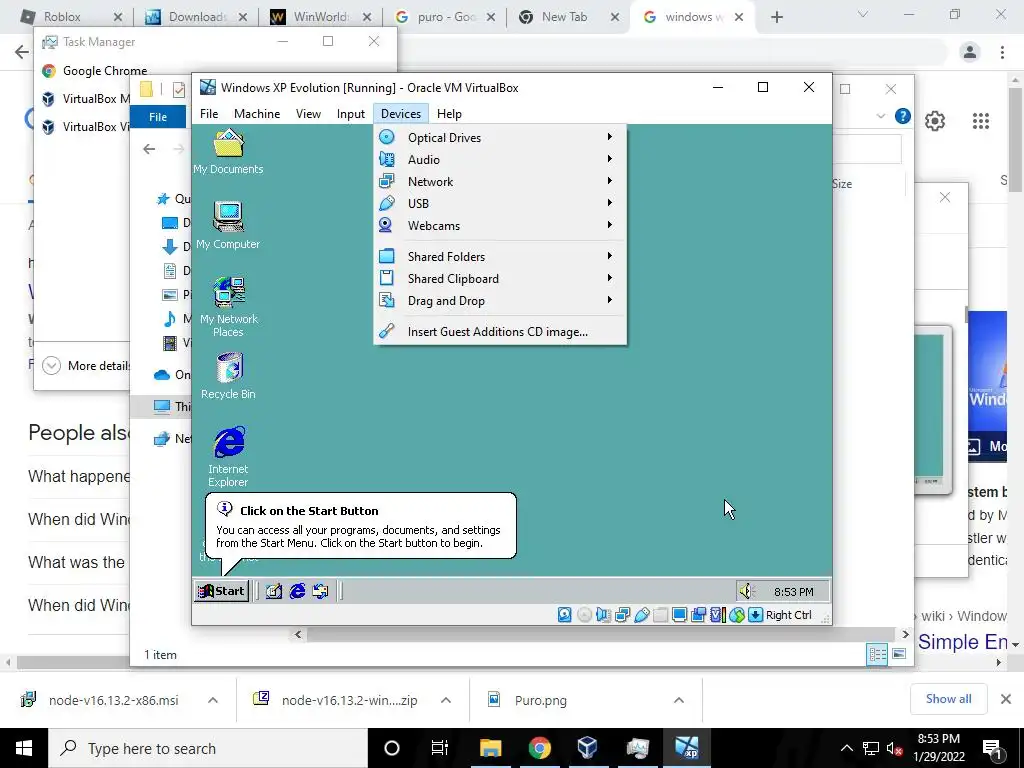Select the Recycle Bin on XP desktop
Viewport: 1024px width, 768px height.
tap(228, 376)
